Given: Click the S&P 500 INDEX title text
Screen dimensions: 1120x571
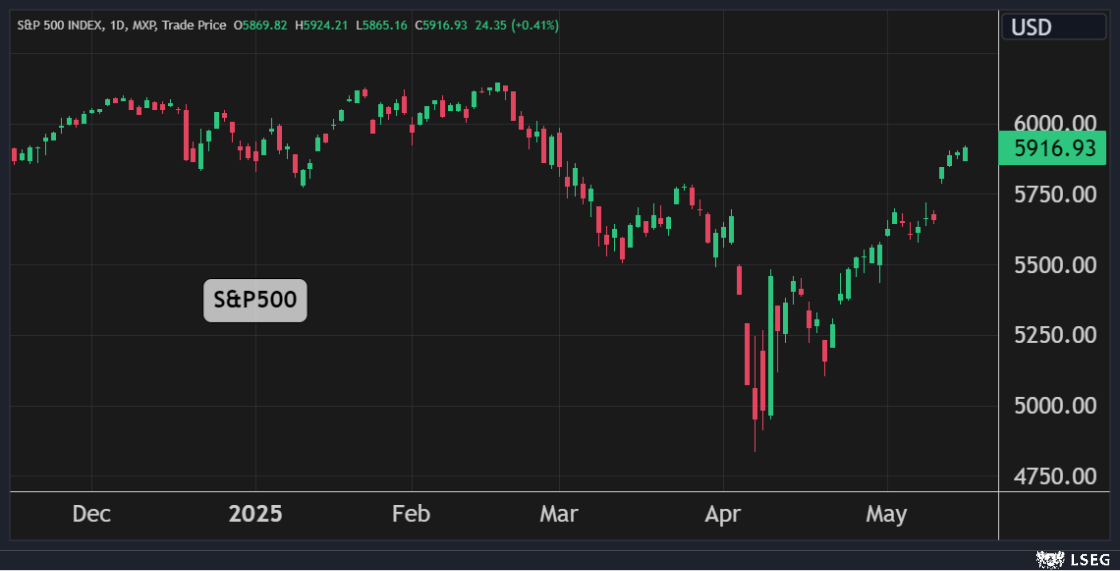Looking at the screenshot, I should pos(59,25).
